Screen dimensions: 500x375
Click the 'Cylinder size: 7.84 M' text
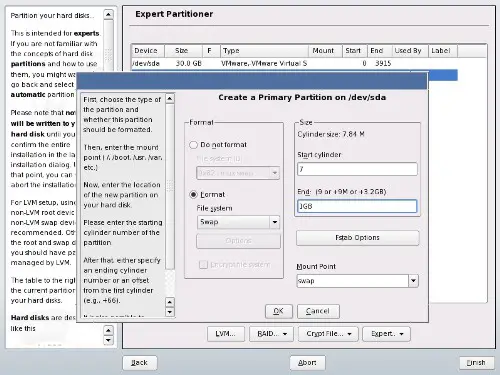point(331,134)
